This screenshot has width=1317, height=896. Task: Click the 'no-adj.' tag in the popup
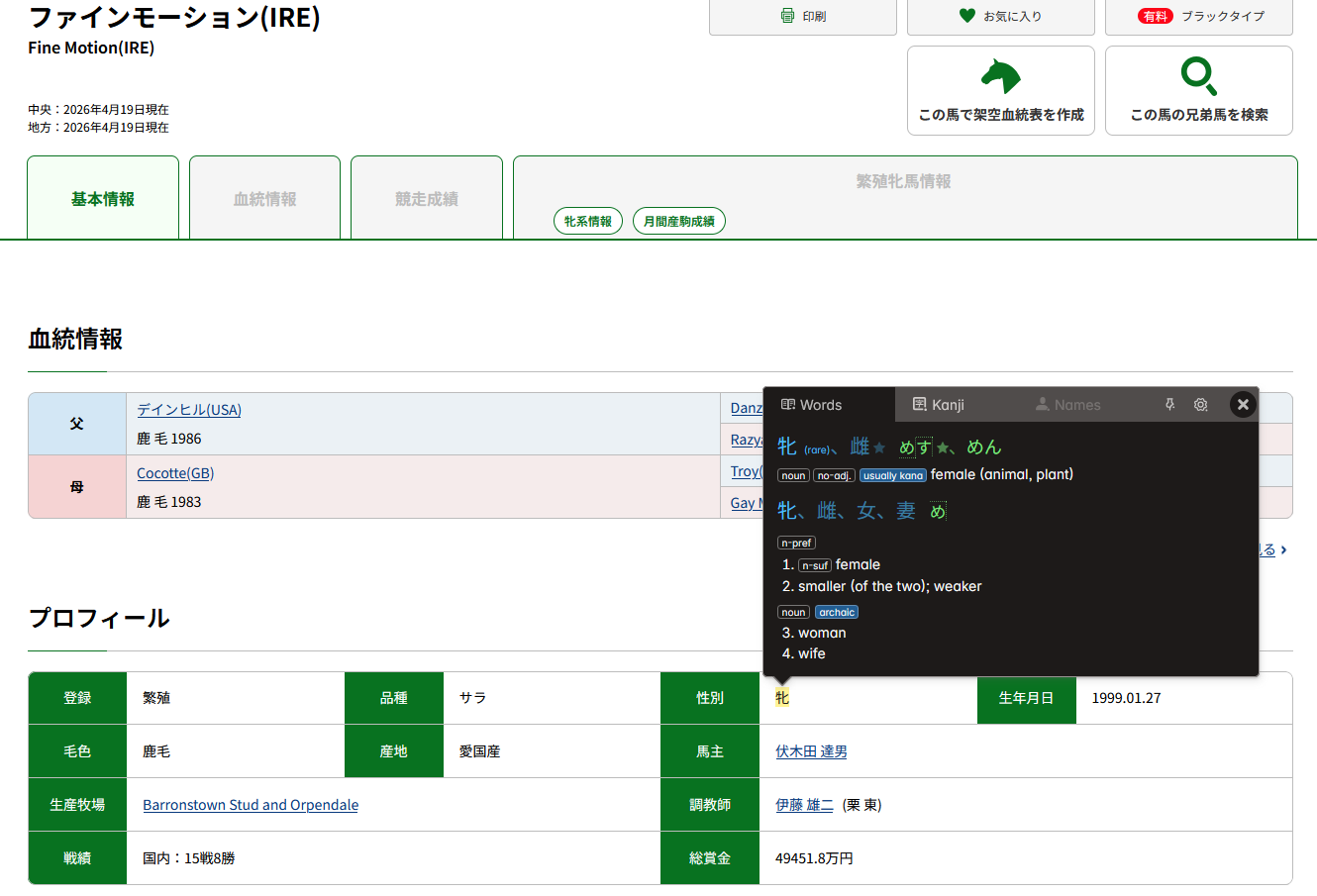click(x=834, y=475)
